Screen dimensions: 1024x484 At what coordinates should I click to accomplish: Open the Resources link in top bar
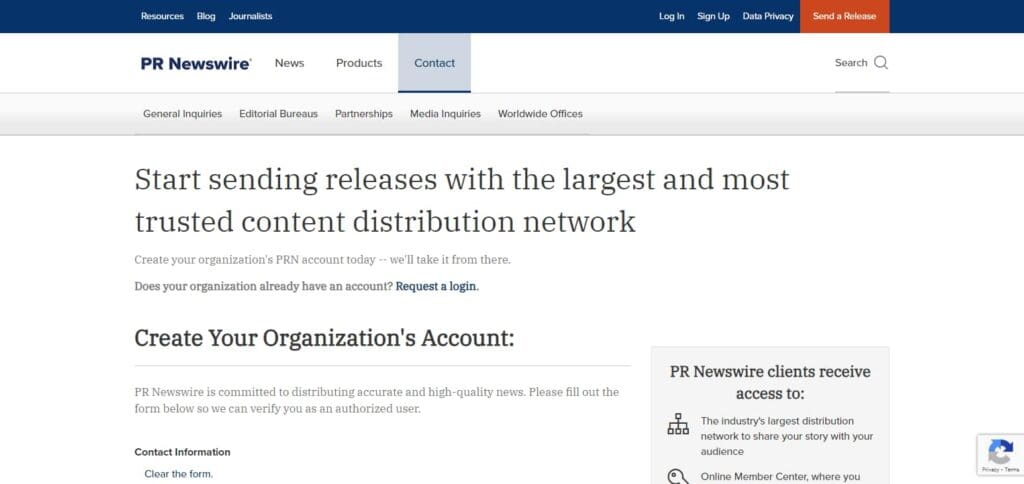coord(162,16)
